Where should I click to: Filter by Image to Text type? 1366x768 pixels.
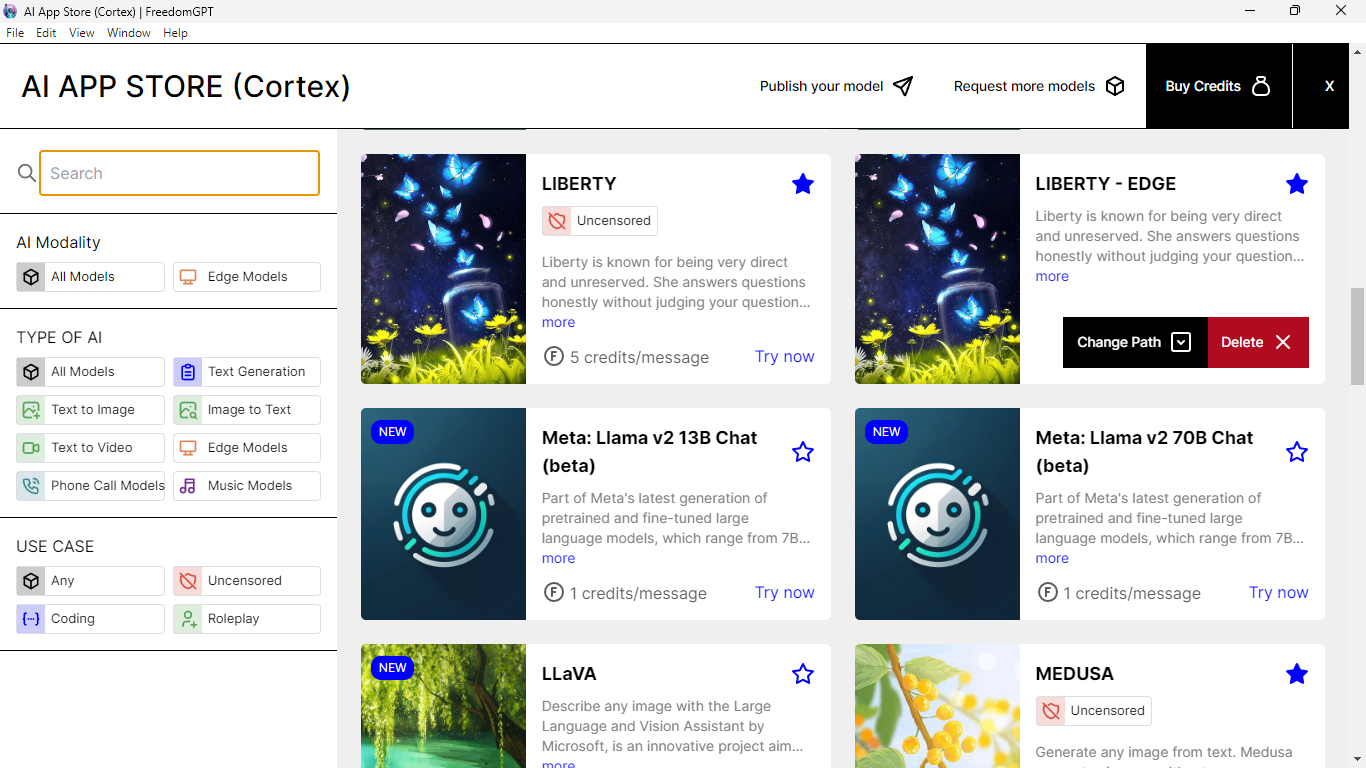coord(247,410)
